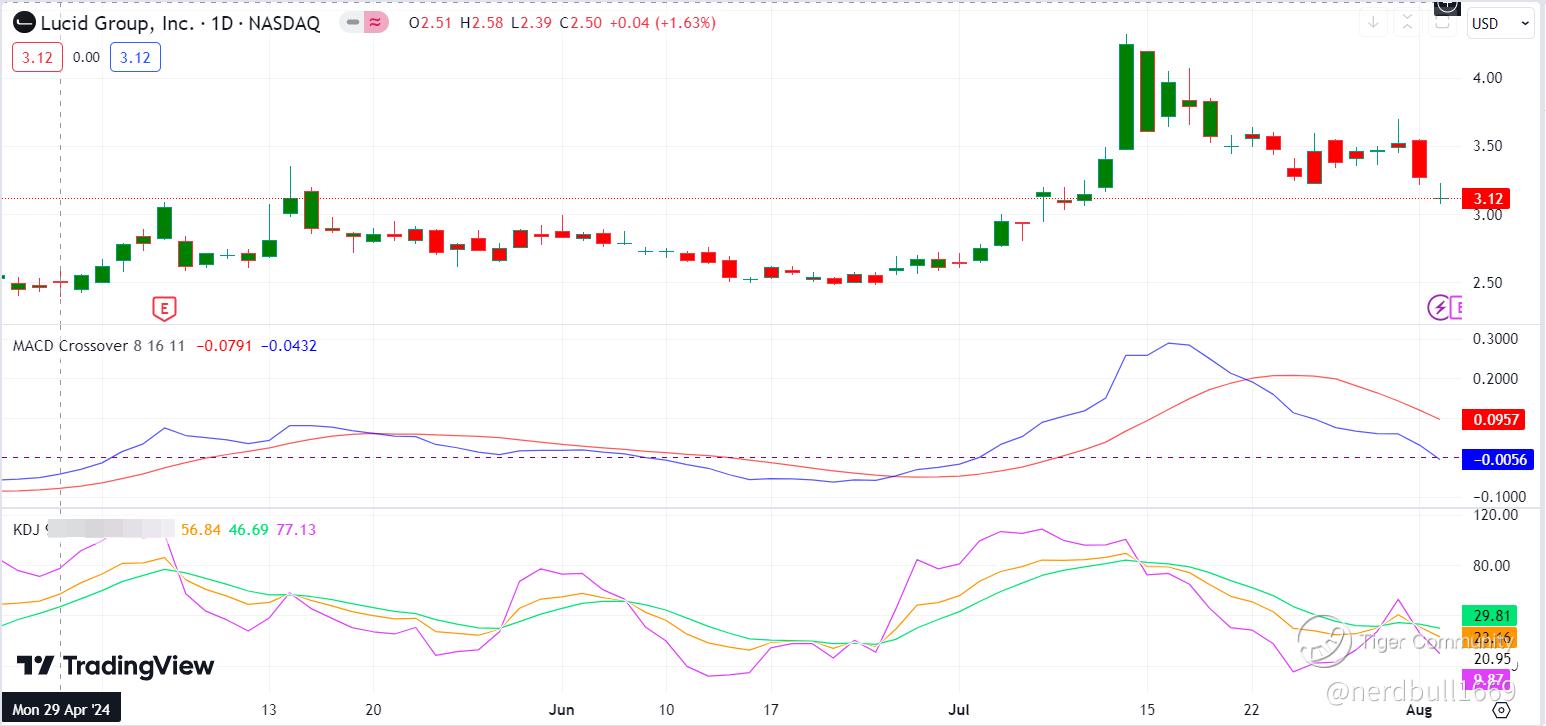The height and width of the screenshot is (726, 1546).
Task: Click the '0.00' spread value between the price buttons
Action: pyautogui.click(x=86, y=57)
